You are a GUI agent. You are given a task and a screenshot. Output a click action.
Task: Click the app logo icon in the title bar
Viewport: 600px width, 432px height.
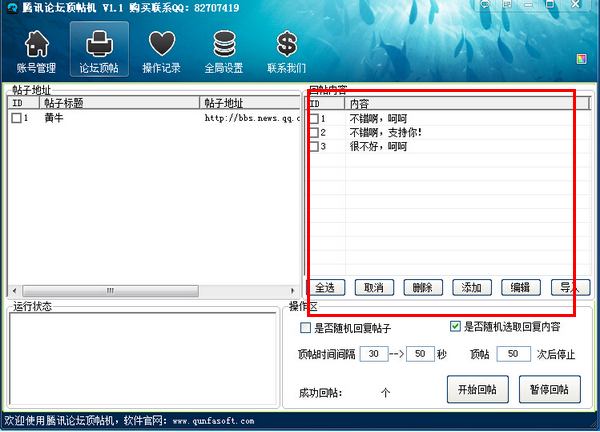pos(13,8)
